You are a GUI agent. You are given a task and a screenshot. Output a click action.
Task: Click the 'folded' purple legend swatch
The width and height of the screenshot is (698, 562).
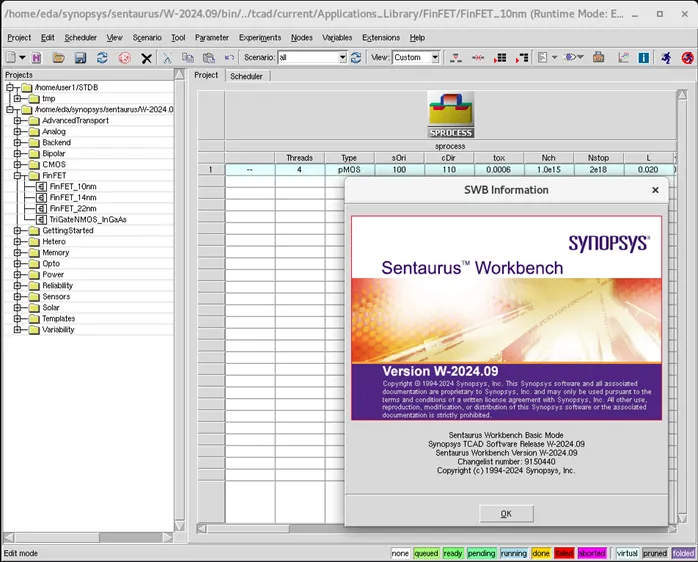point(683,554)
